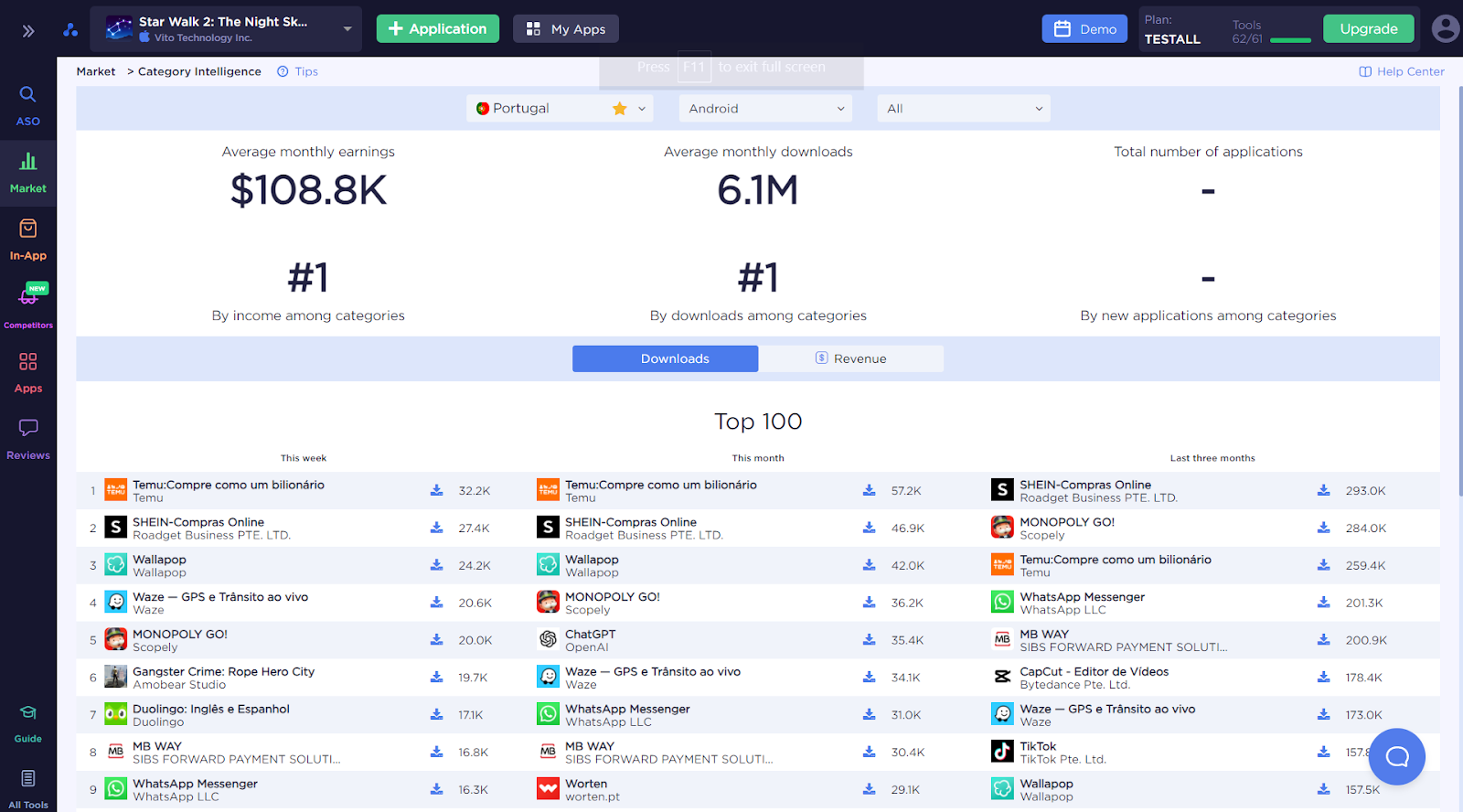The image size is (1463, 812).
Task: Click Gangster Crime app icon
Action: coord(116,678)
